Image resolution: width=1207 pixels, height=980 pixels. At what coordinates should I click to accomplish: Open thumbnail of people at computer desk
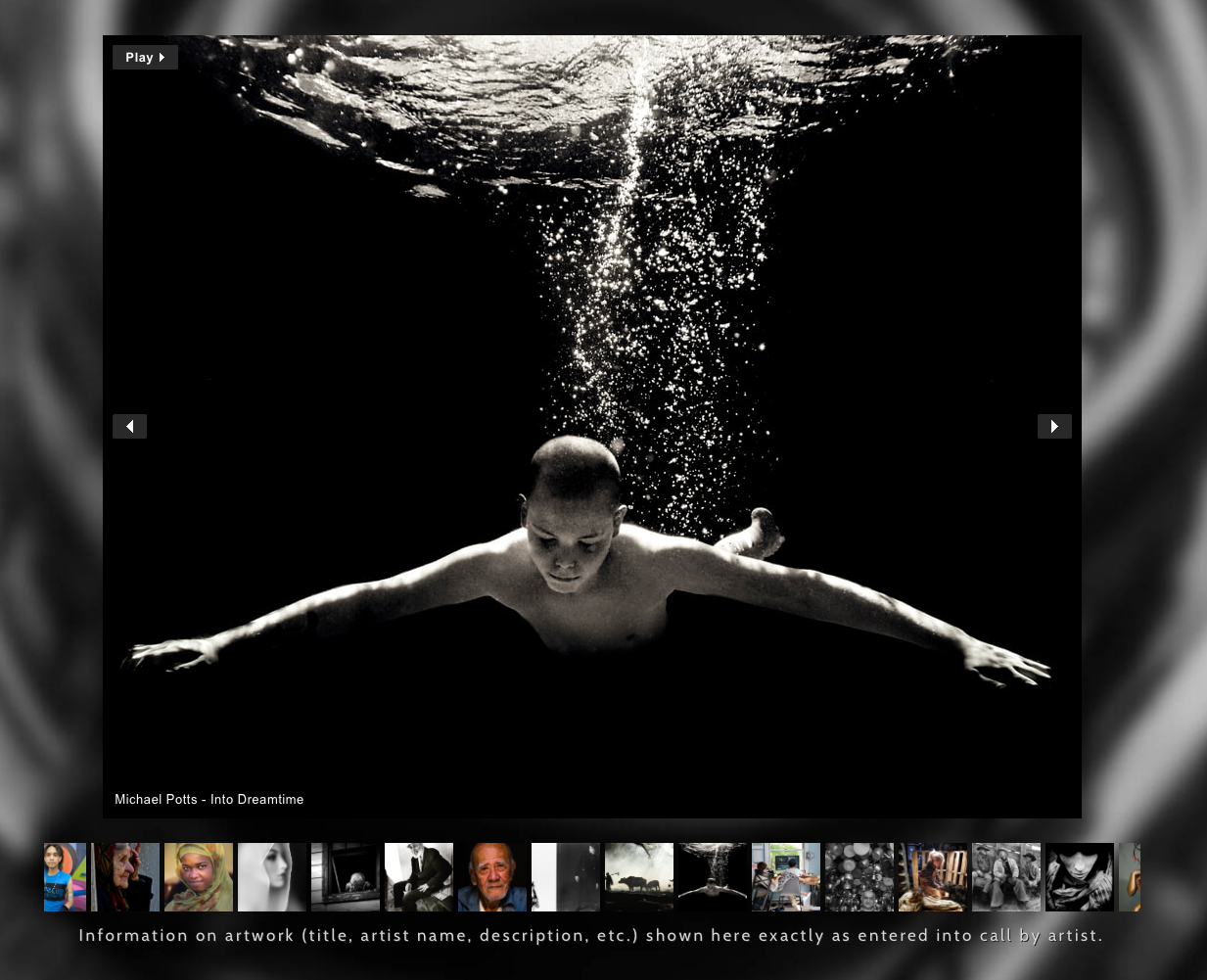tap(786, 877)
